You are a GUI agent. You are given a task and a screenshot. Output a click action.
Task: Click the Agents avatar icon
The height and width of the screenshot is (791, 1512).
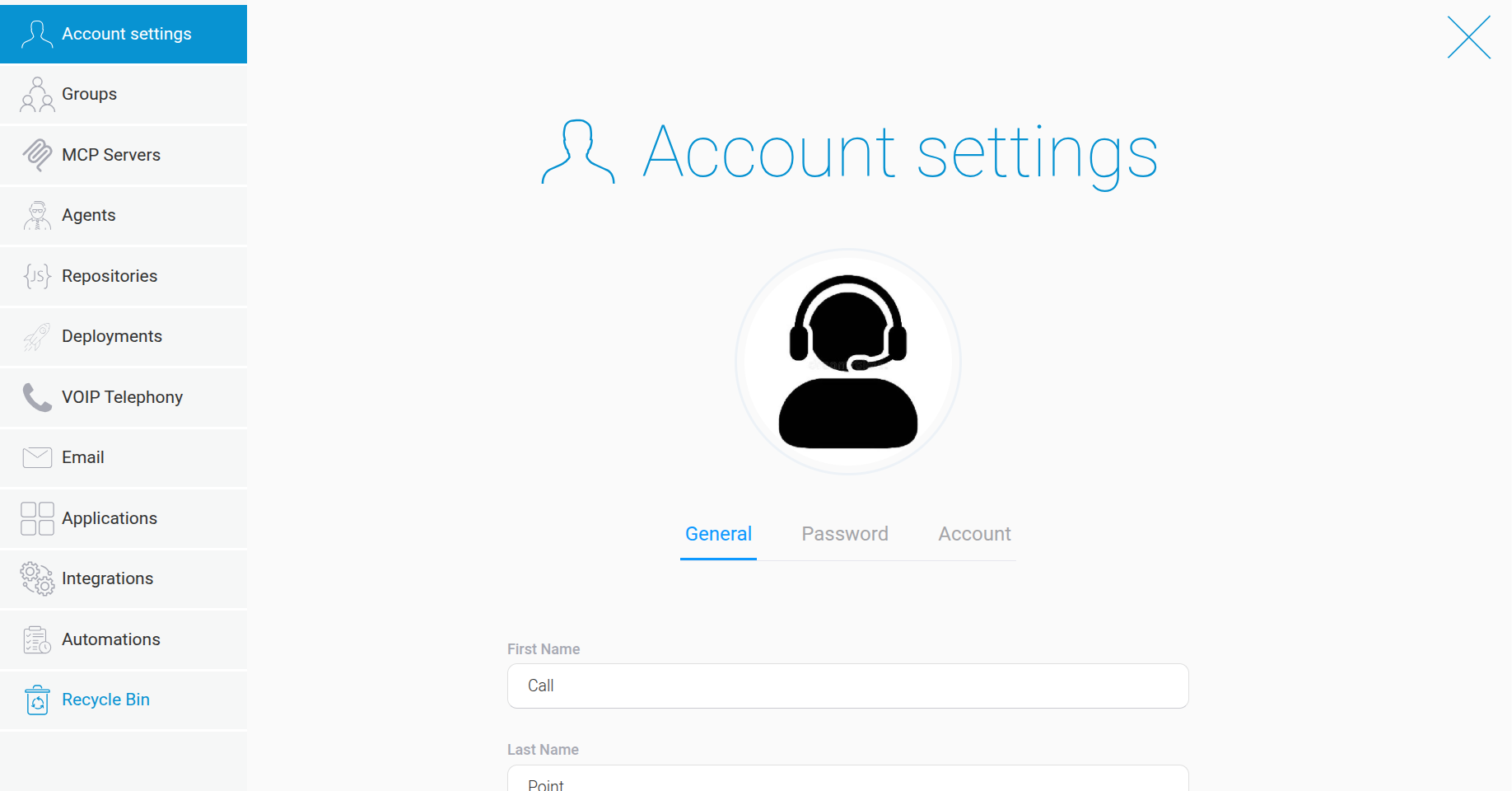coord(37,215)
